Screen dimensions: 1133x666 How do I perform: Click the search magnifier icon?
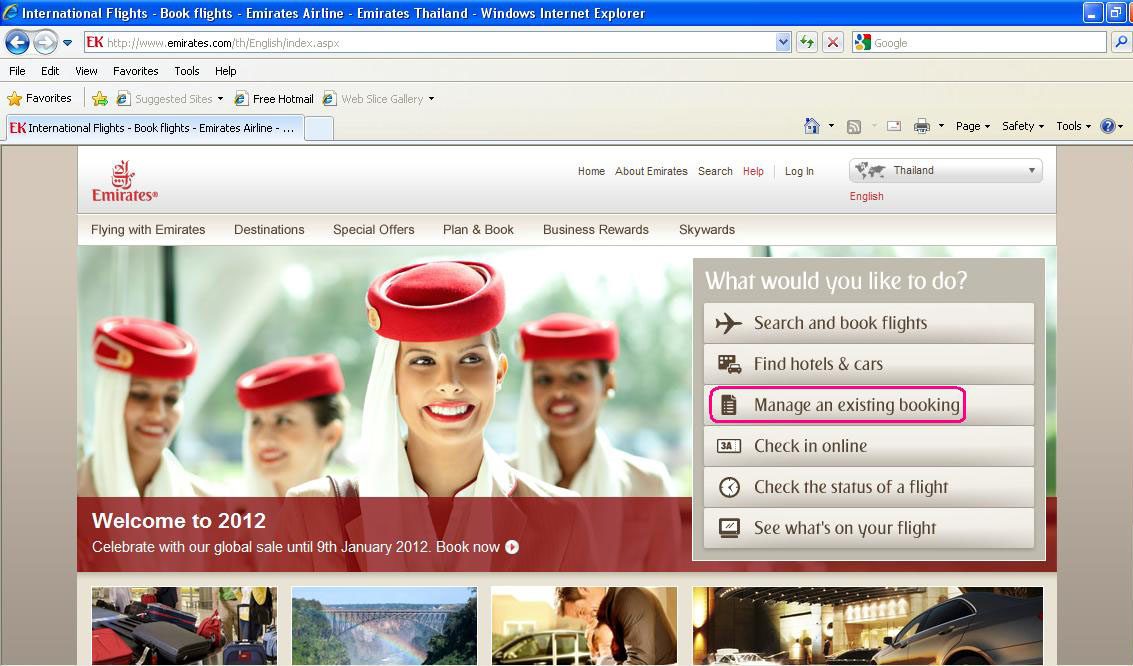1121,43
